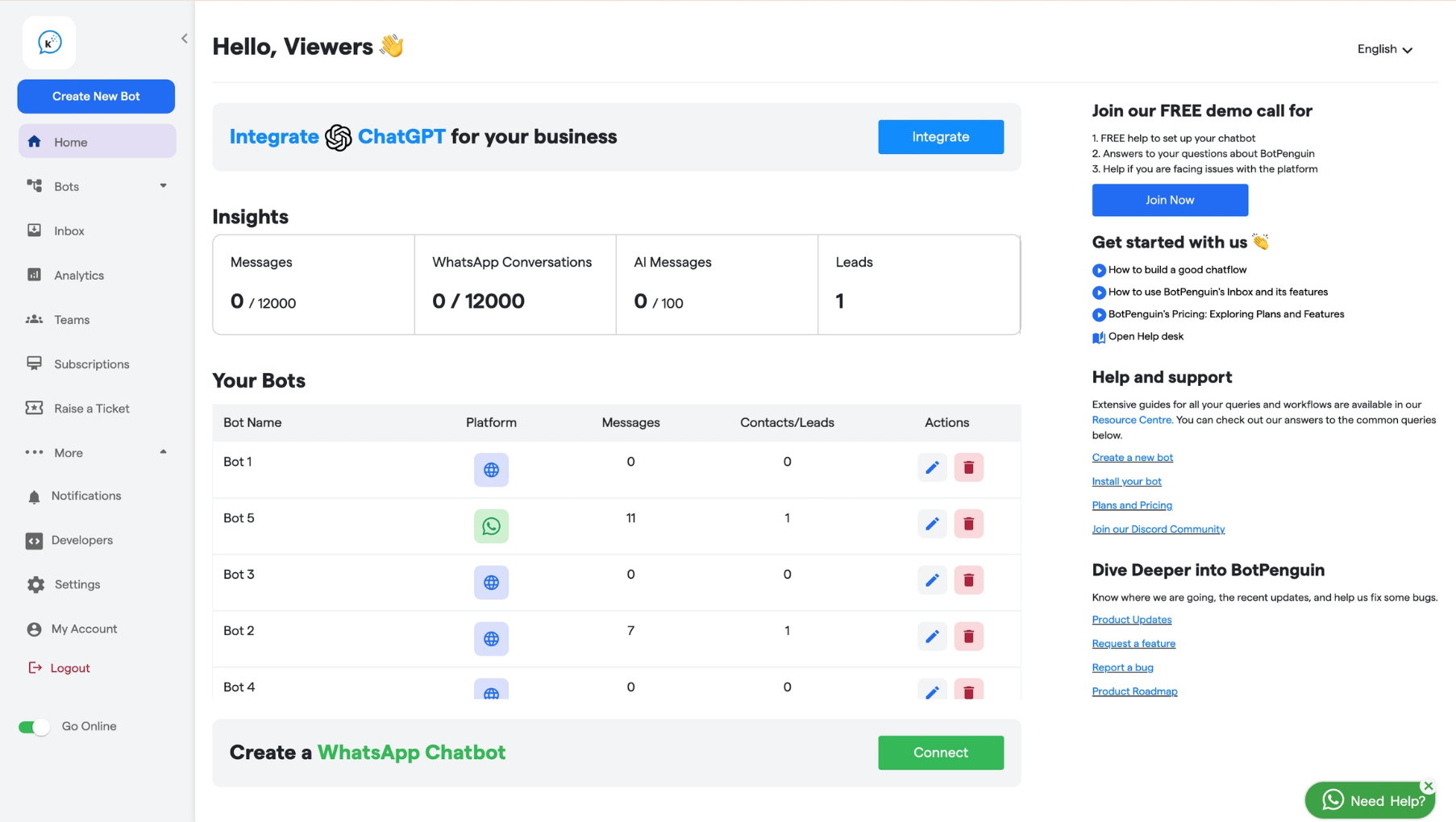Open 'How to build a good chatflow' video
Screen dimensions: 1456x822
1177,270
